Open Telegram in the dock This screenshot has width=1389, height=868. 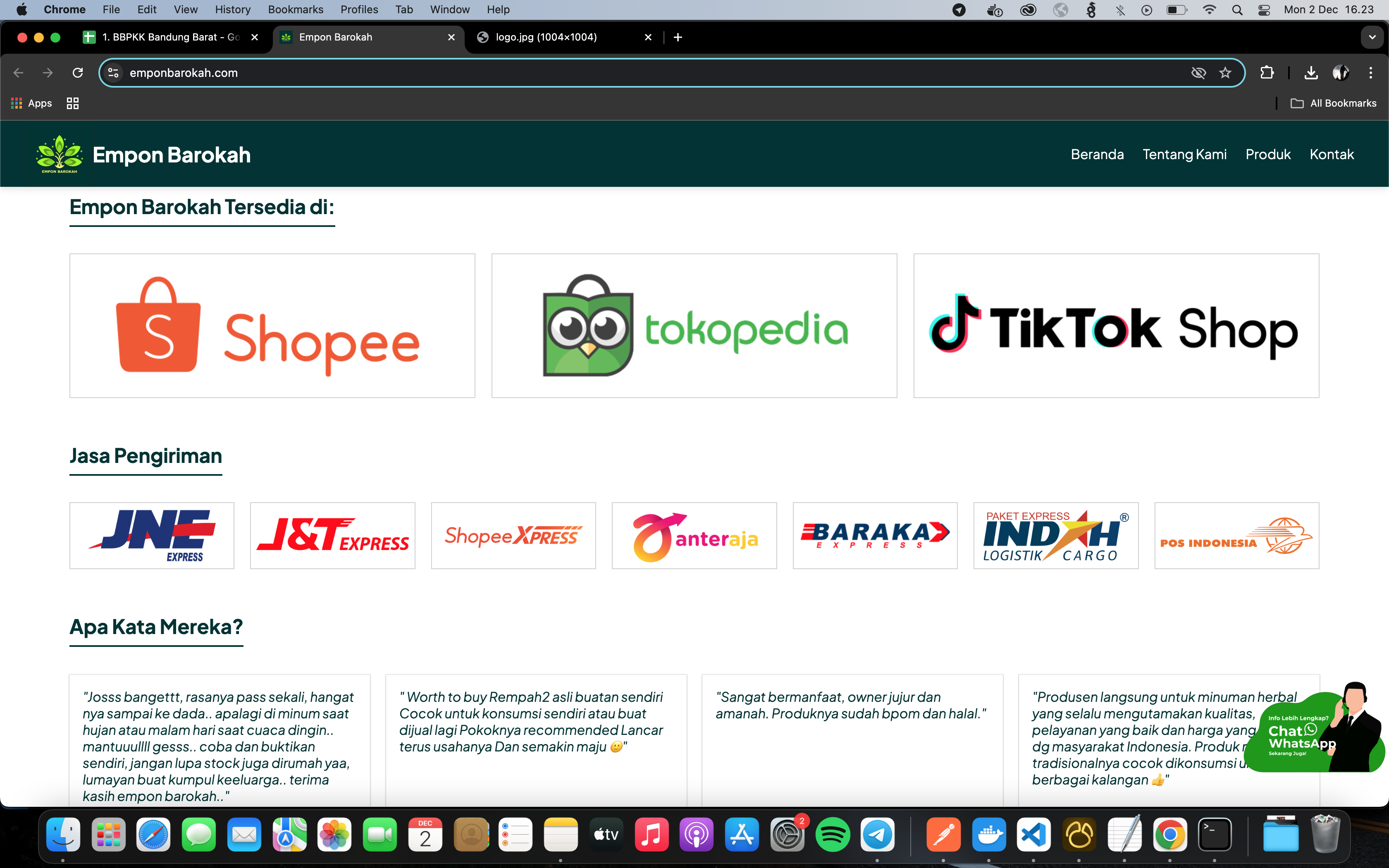click(878, 835)
